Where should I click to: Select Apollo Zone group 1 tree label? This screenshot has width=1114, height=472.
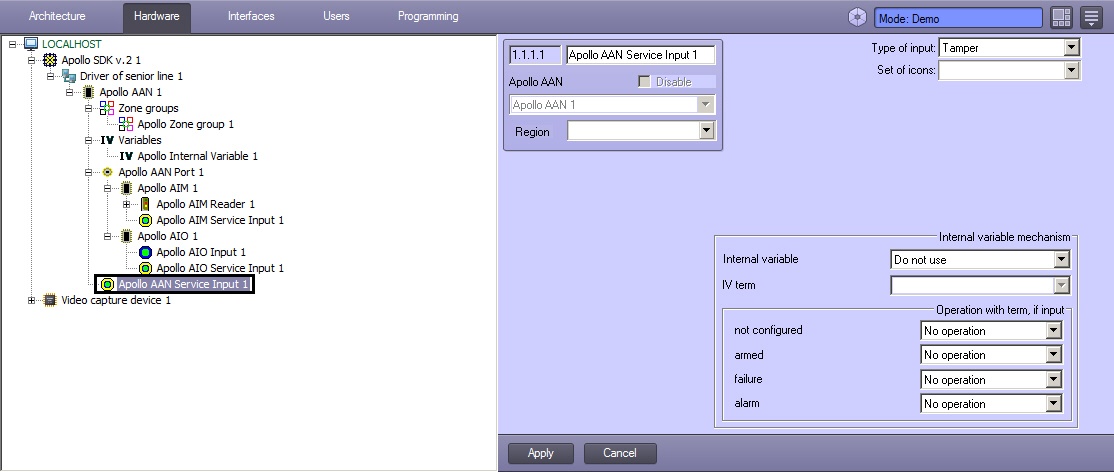[185, 124]
